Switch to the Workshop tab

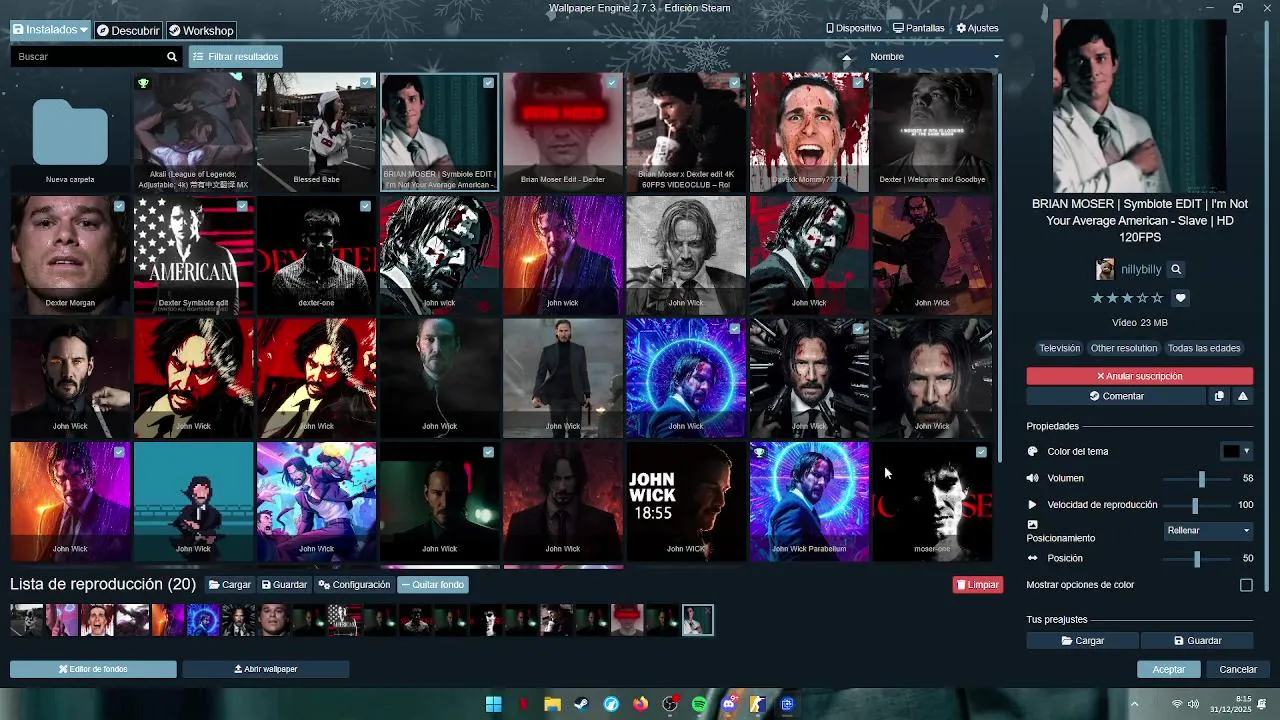(x=201, y=30)
